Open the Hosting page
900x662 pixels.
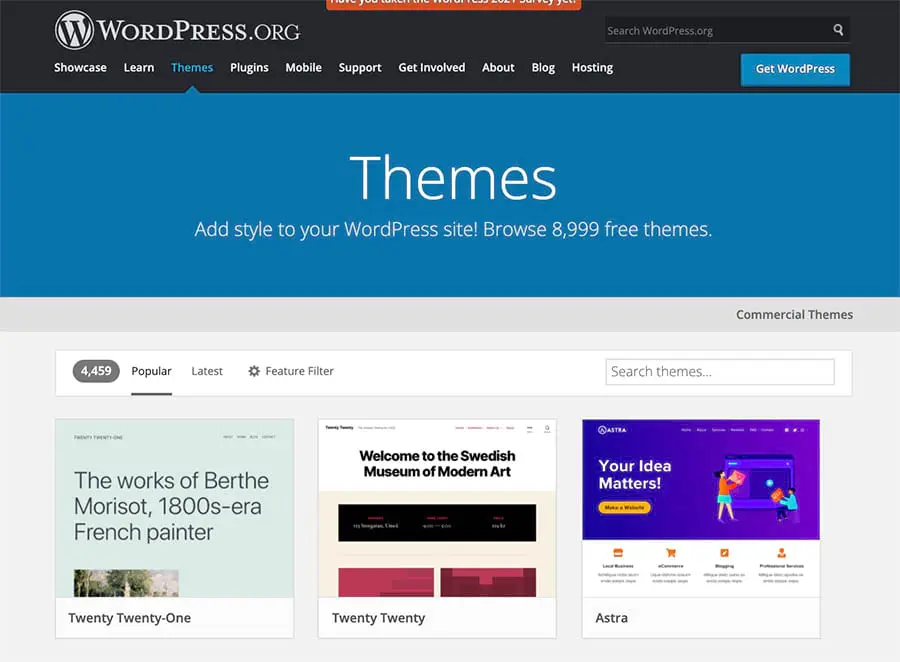click(592, 68)
